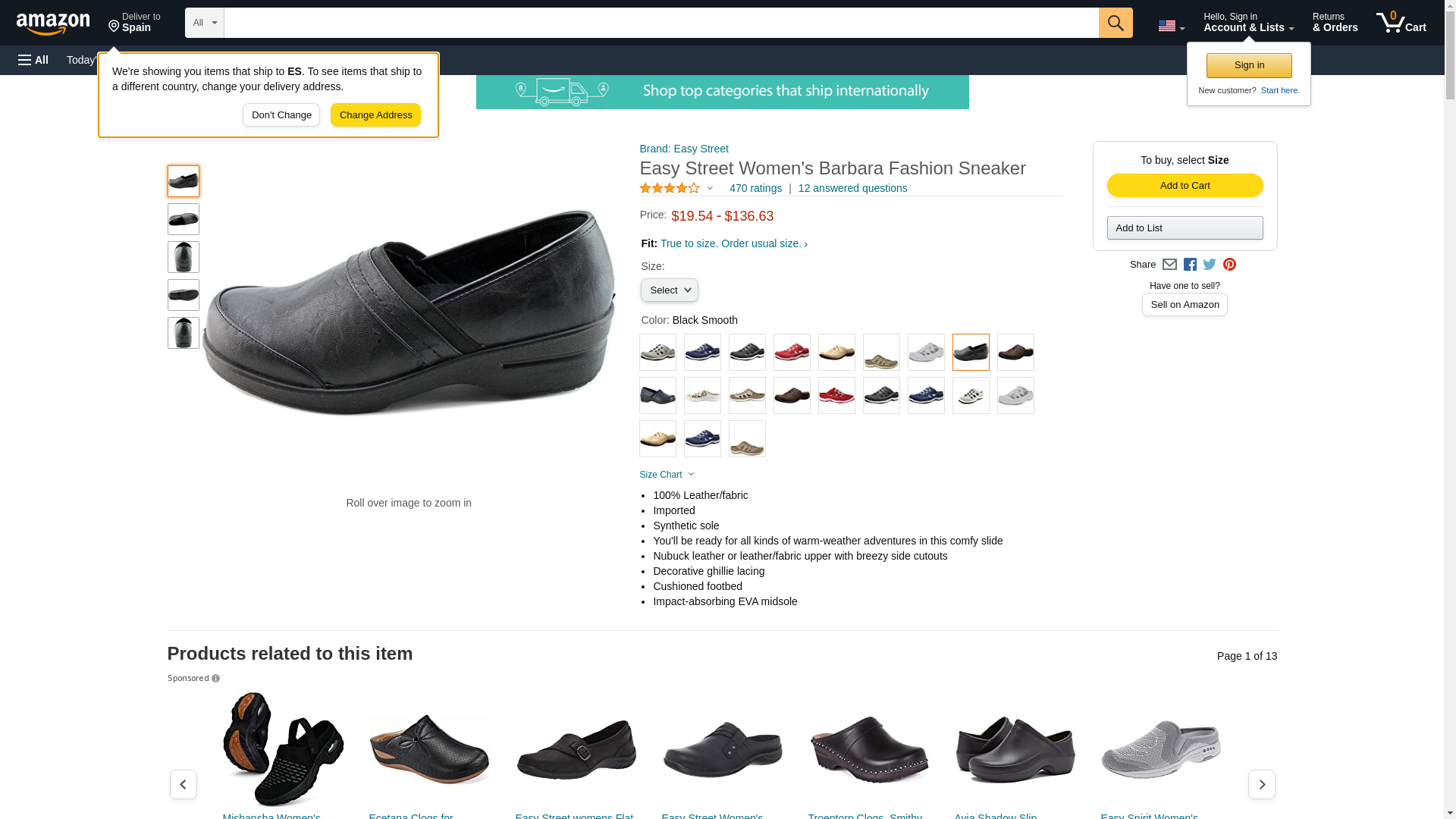Open the shopping cart icon
1456x819 pixels.
(x=1401, y=23)
